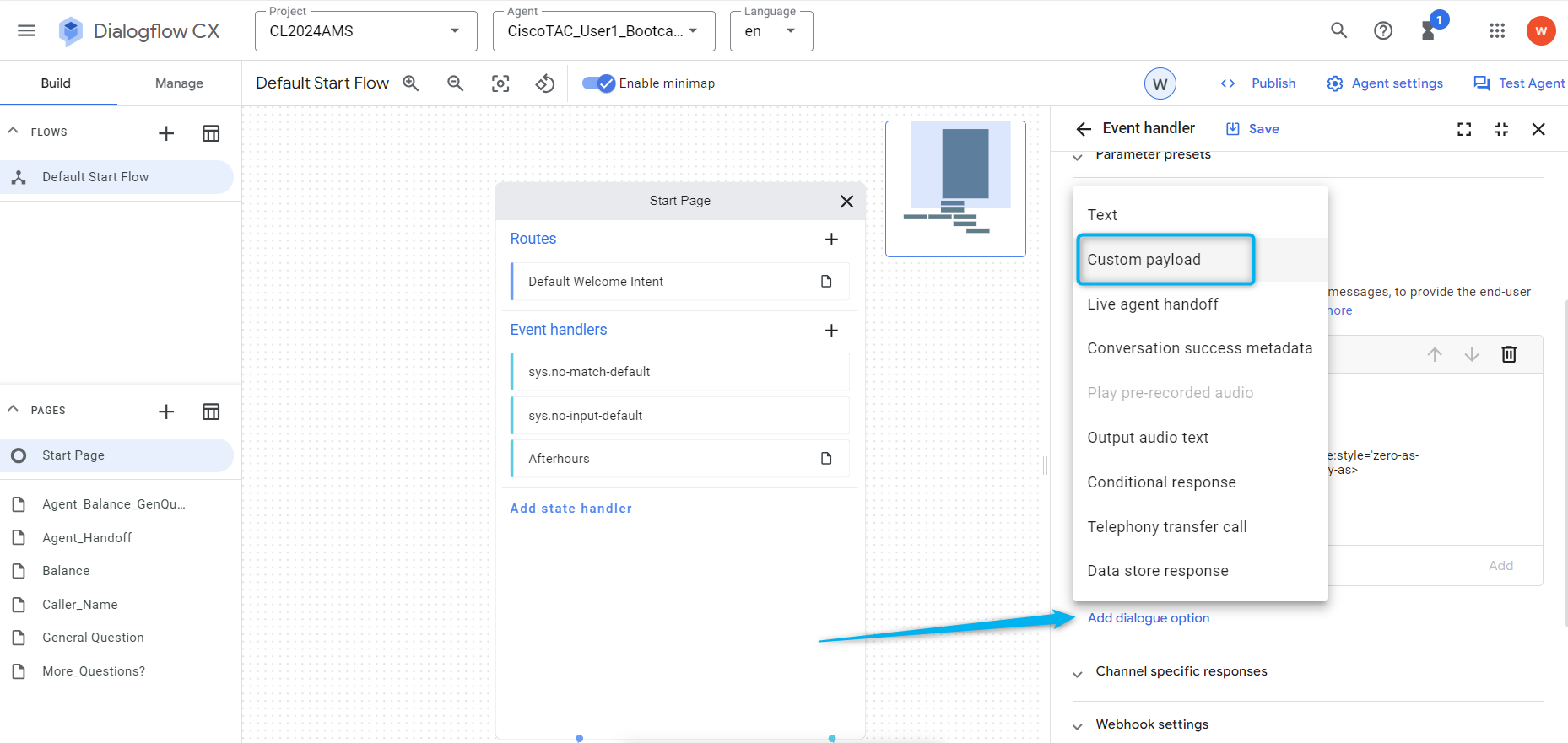Expand Event handler panel to fullscreen
Viewport: 1568px width, 743px height.
[1464, 129]
